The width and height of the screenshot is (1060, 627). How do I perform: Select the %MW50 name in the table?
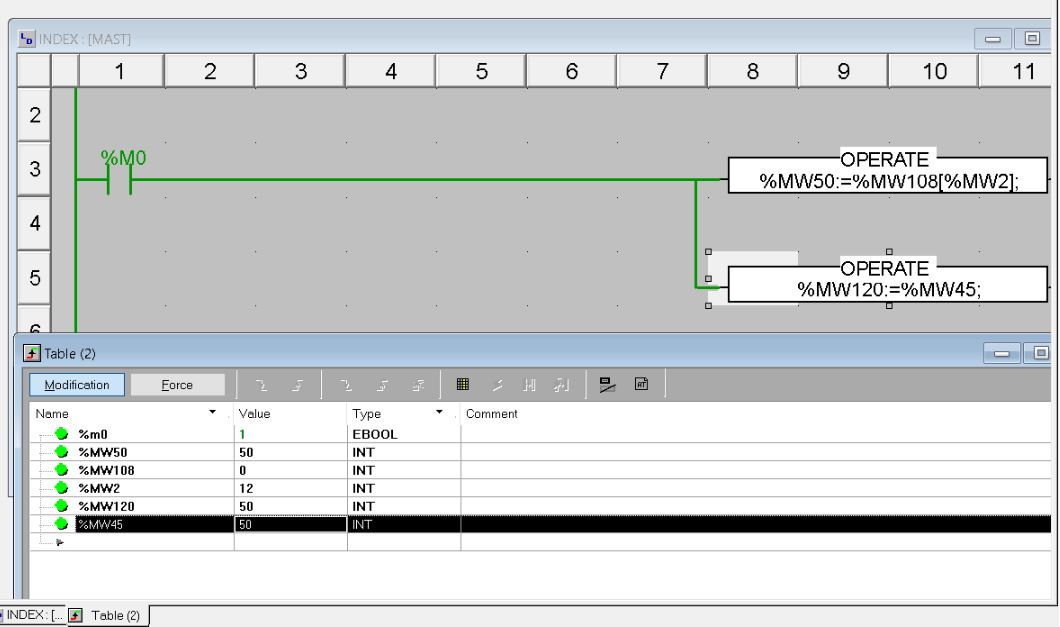pos(103,452)
